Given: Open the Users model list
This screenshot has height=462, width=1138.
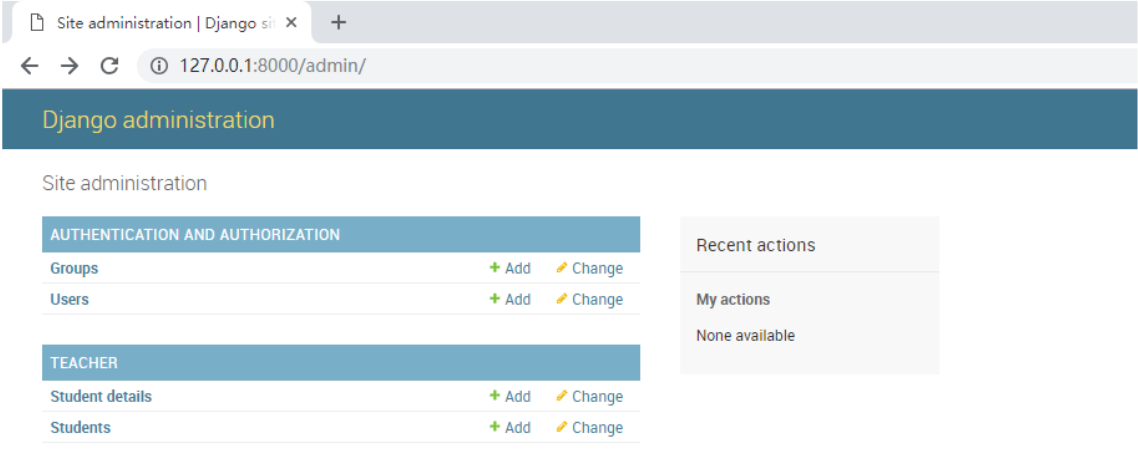Looking at the screenshot, I should [x=69, y=299].
